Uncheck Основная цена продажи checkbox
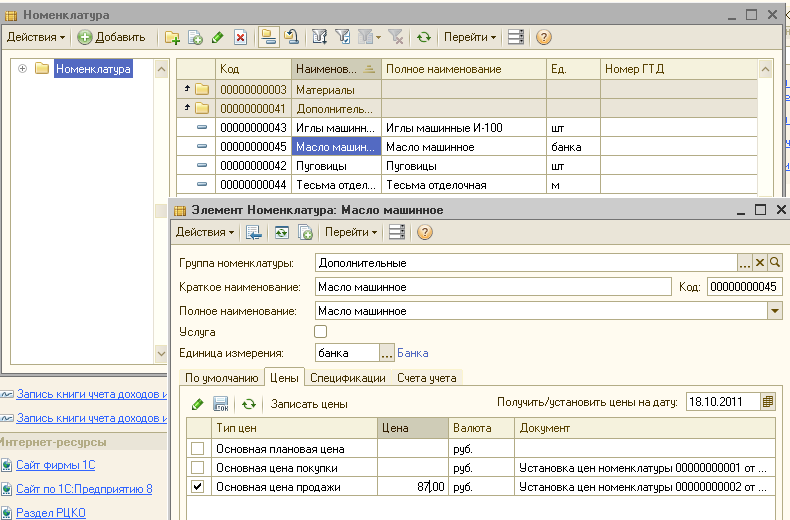 [198, 487]
